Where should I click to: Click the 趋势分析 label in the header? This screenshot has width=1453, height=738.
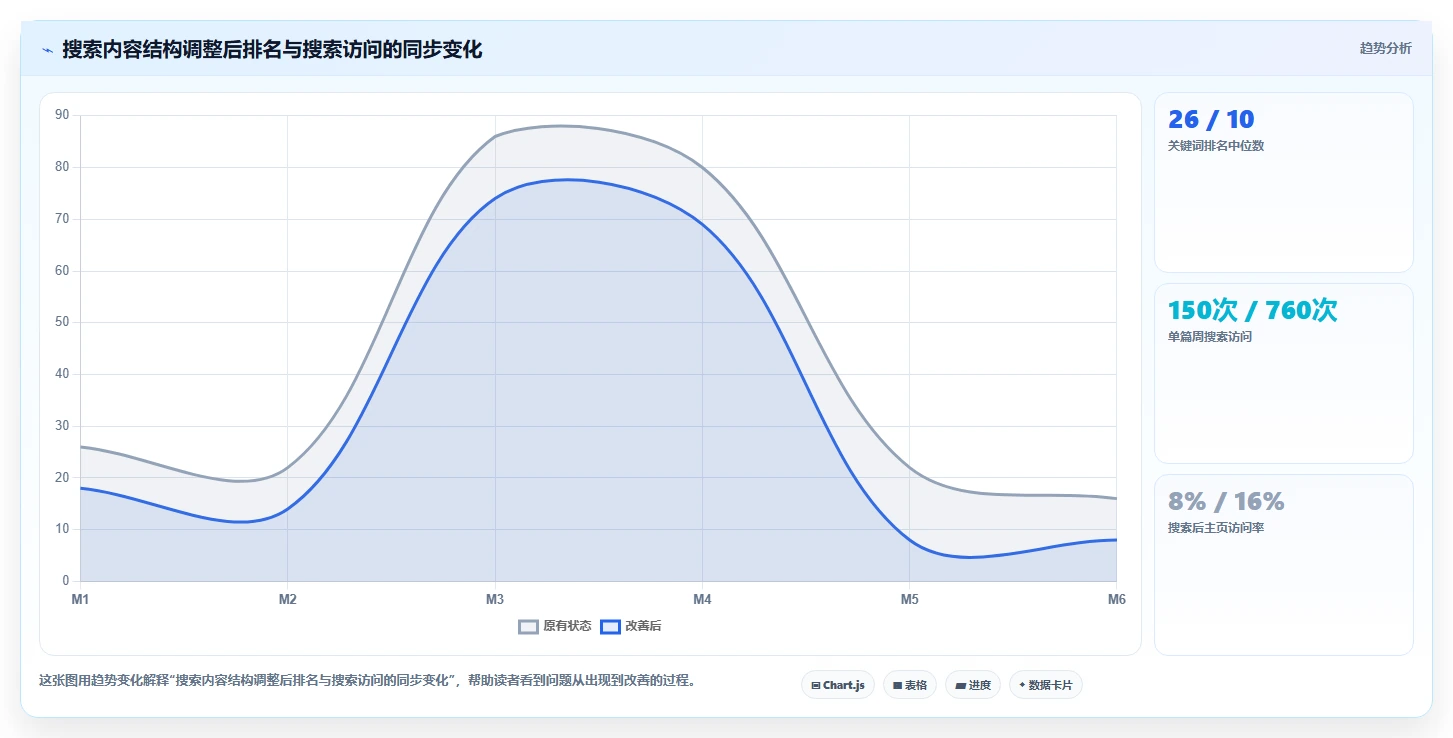pyautogui.click(x=1386, y=48)
